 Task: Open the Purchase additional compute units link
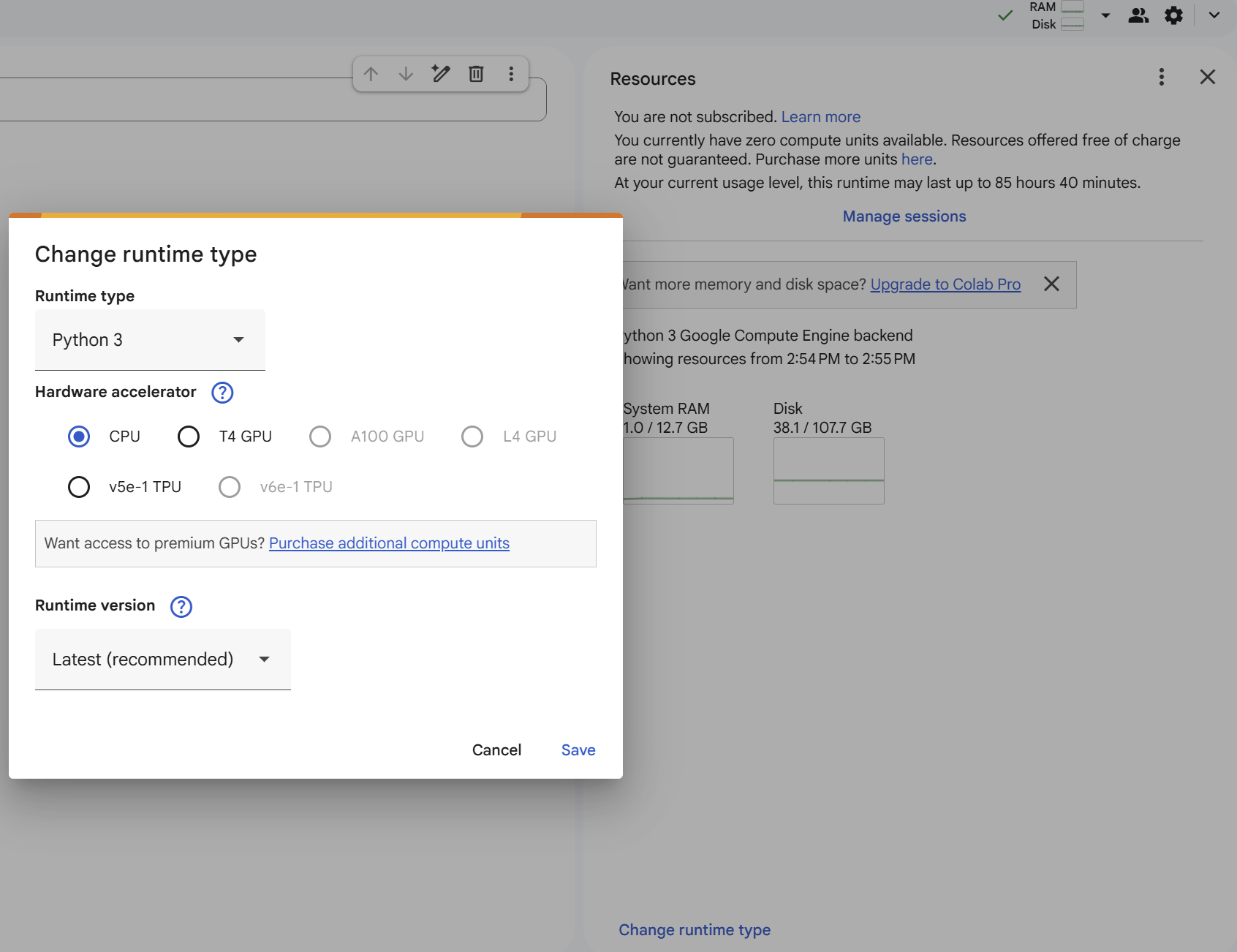(389, 543)
